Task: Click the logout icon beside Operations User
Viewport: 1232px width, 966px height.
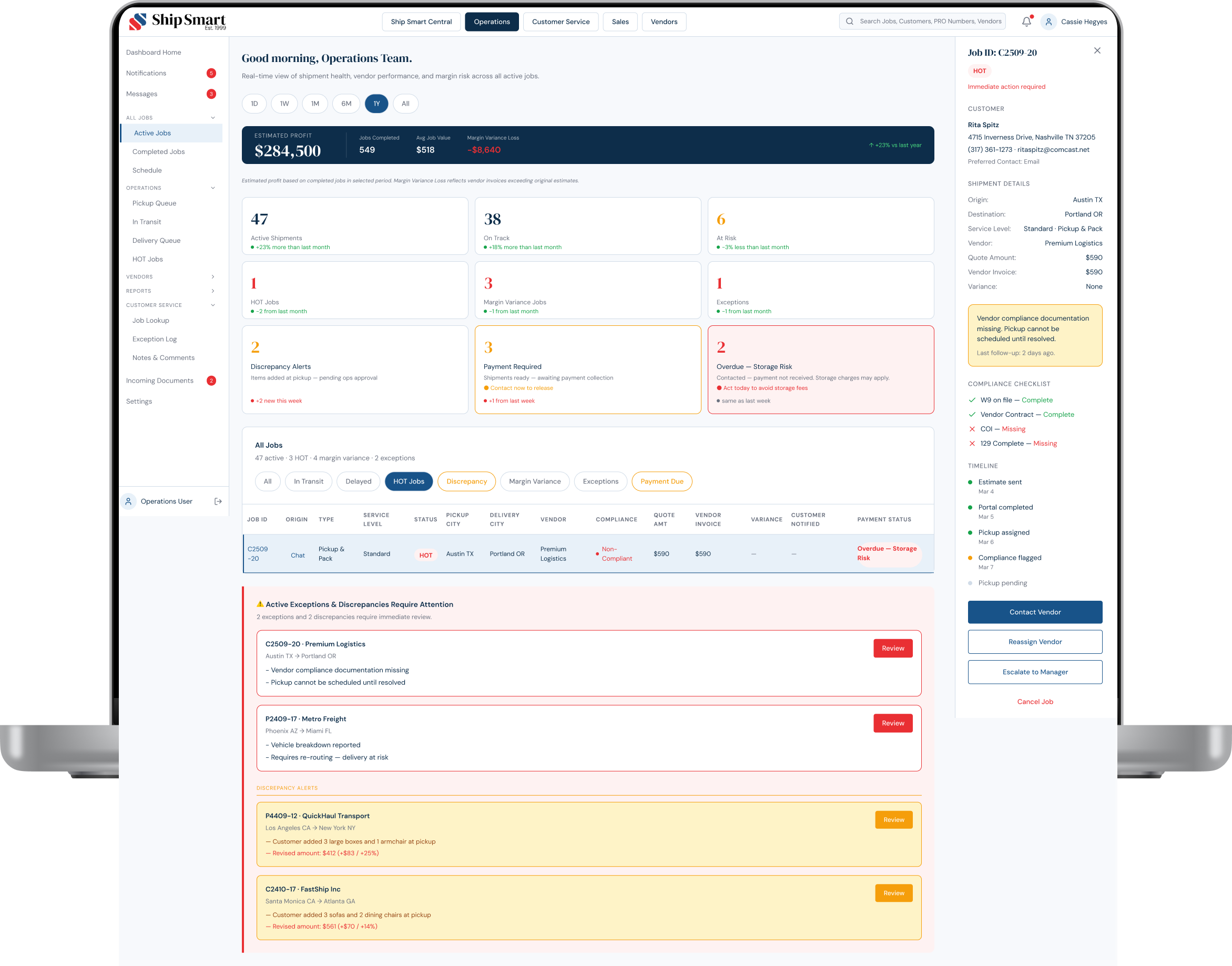Action: point(218,501)
